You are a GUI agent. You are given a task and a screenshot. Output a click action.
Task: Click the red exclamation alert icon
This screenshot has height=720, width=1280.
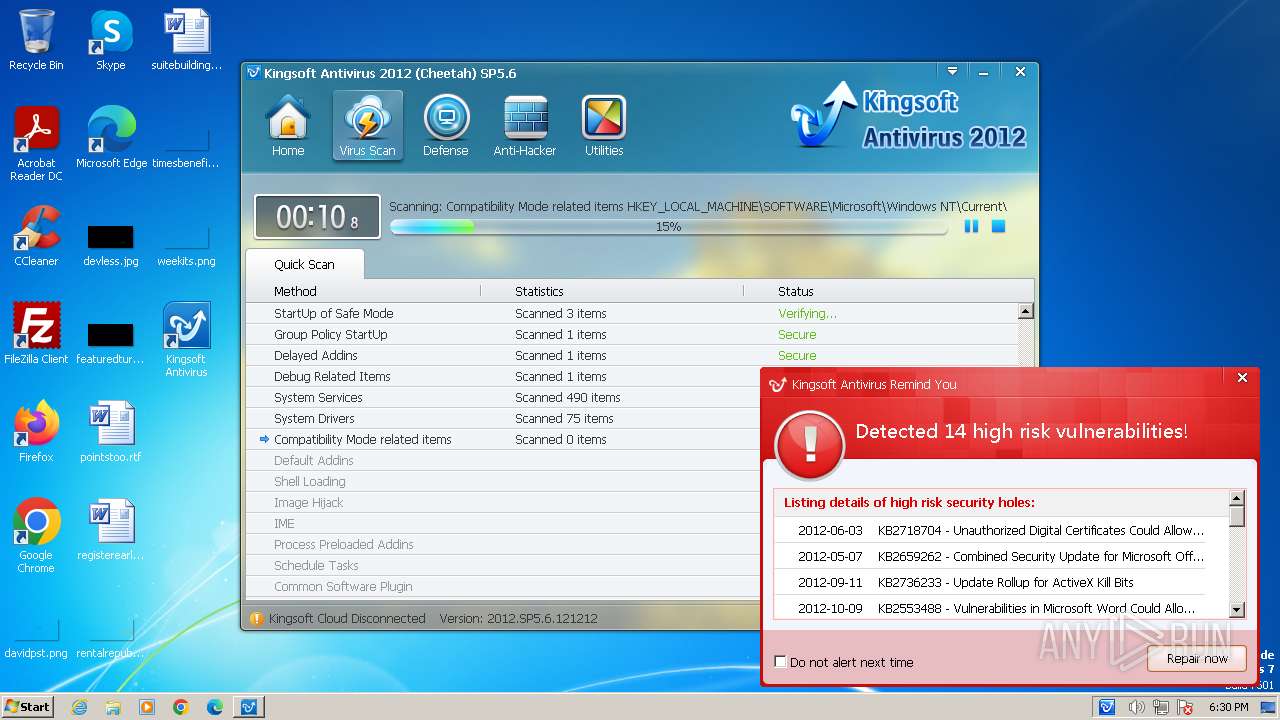809,444
